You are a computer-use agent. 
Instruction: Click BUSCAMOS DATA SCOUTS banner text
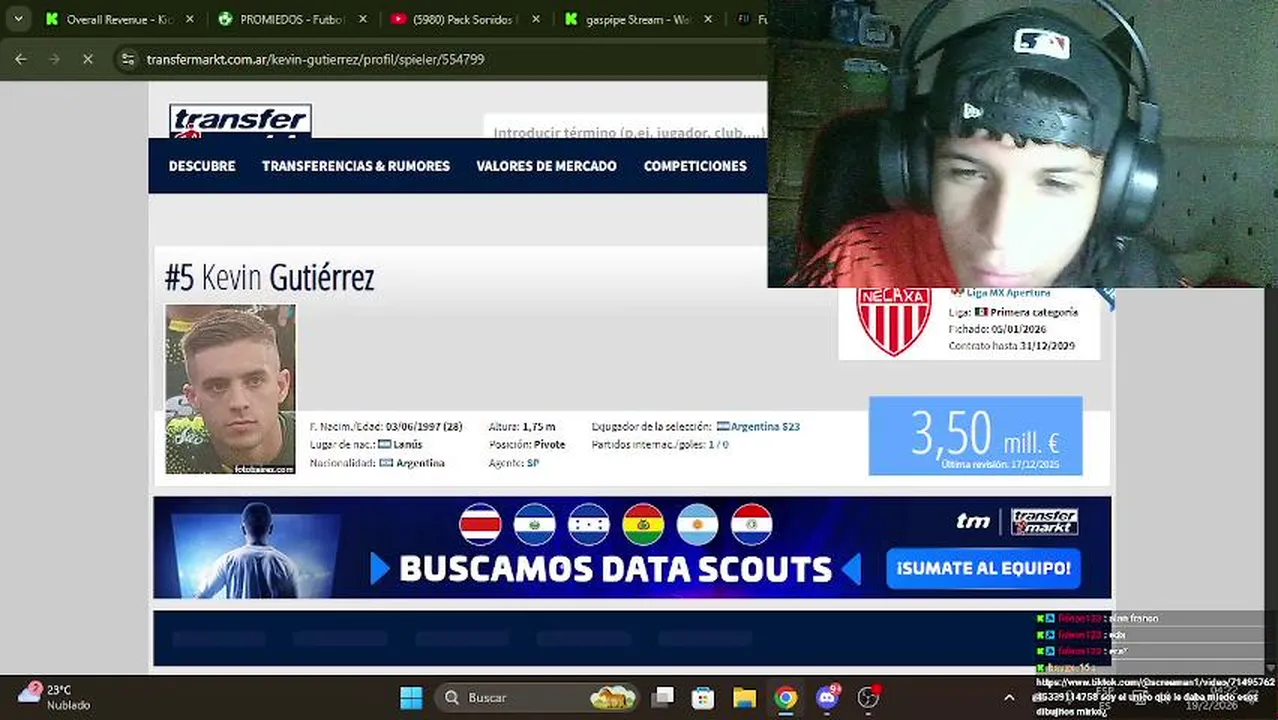[x=615, y=569]
